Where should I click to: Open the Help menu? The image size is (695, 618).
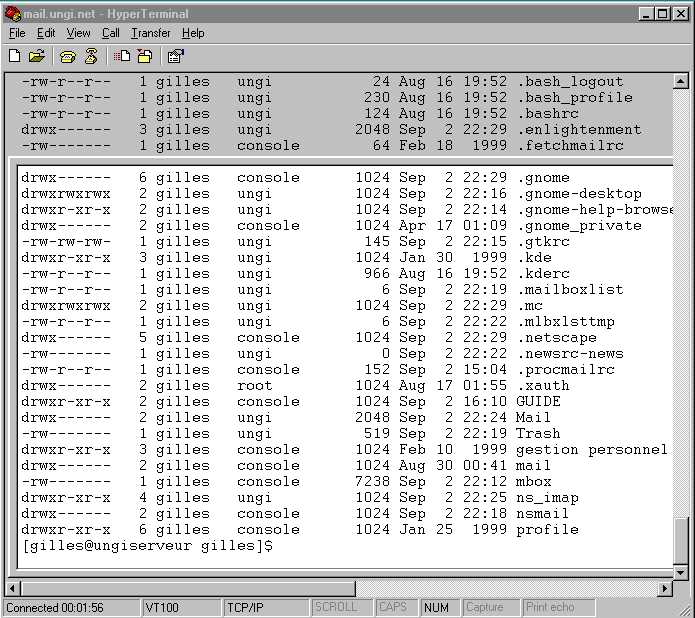pyautogui.click(x=193, y=33)
